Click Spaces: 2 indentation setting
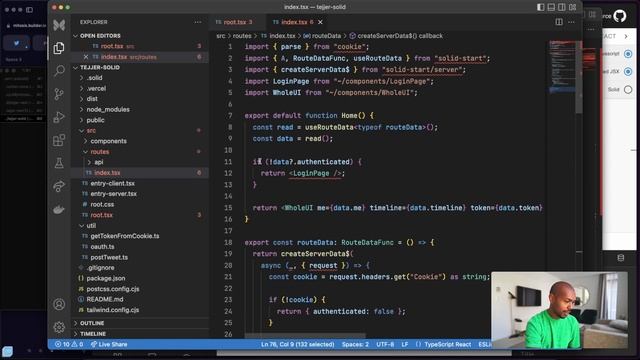Image resolution: width=640 pixels, height=360 pixels. [355, 344]
